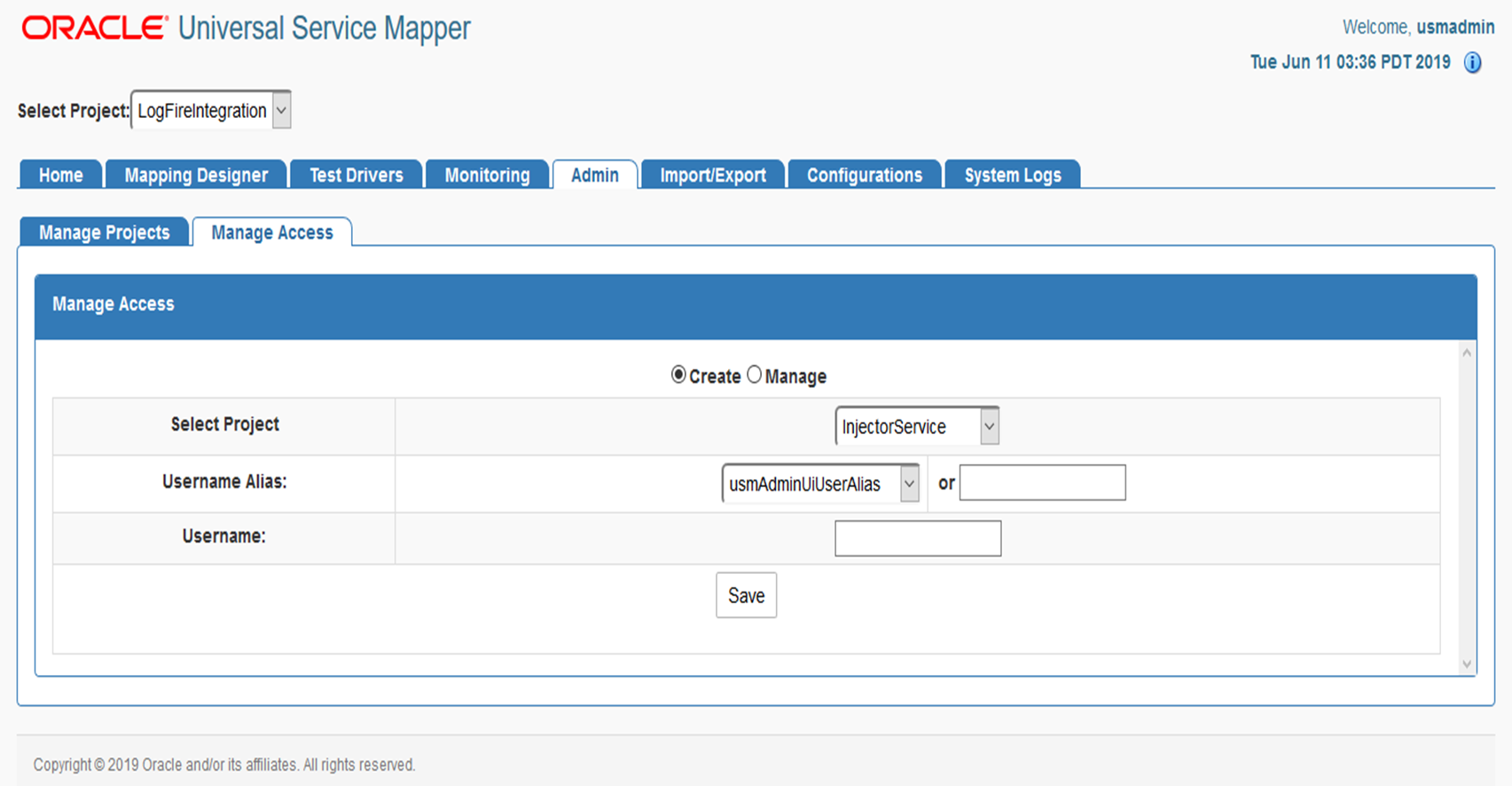The width and height of the screenshot is (1512, 786).
Task: Click the Save button
Action: click(747, 595)
